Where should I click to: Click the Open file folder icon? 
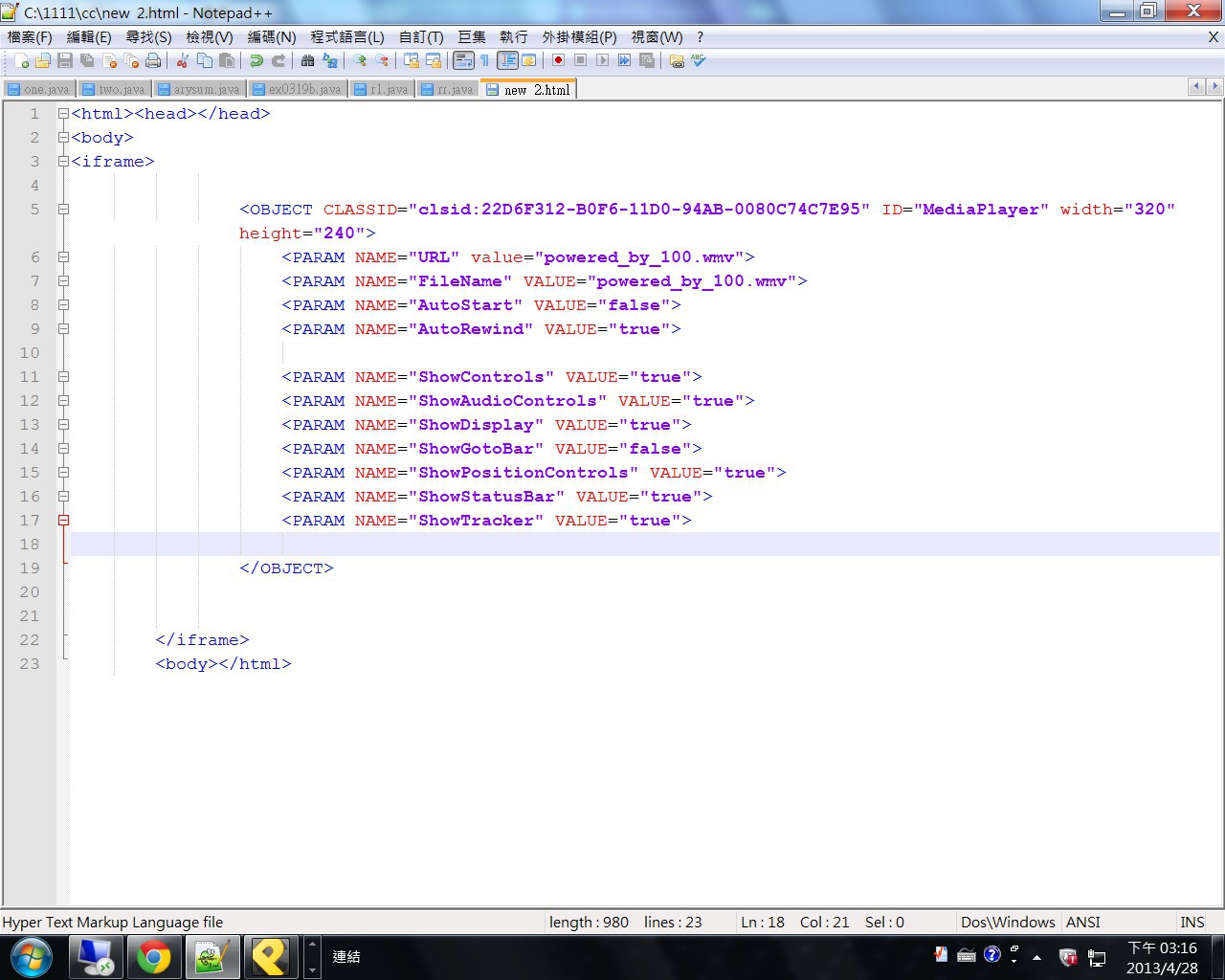(x=43, y=61)
